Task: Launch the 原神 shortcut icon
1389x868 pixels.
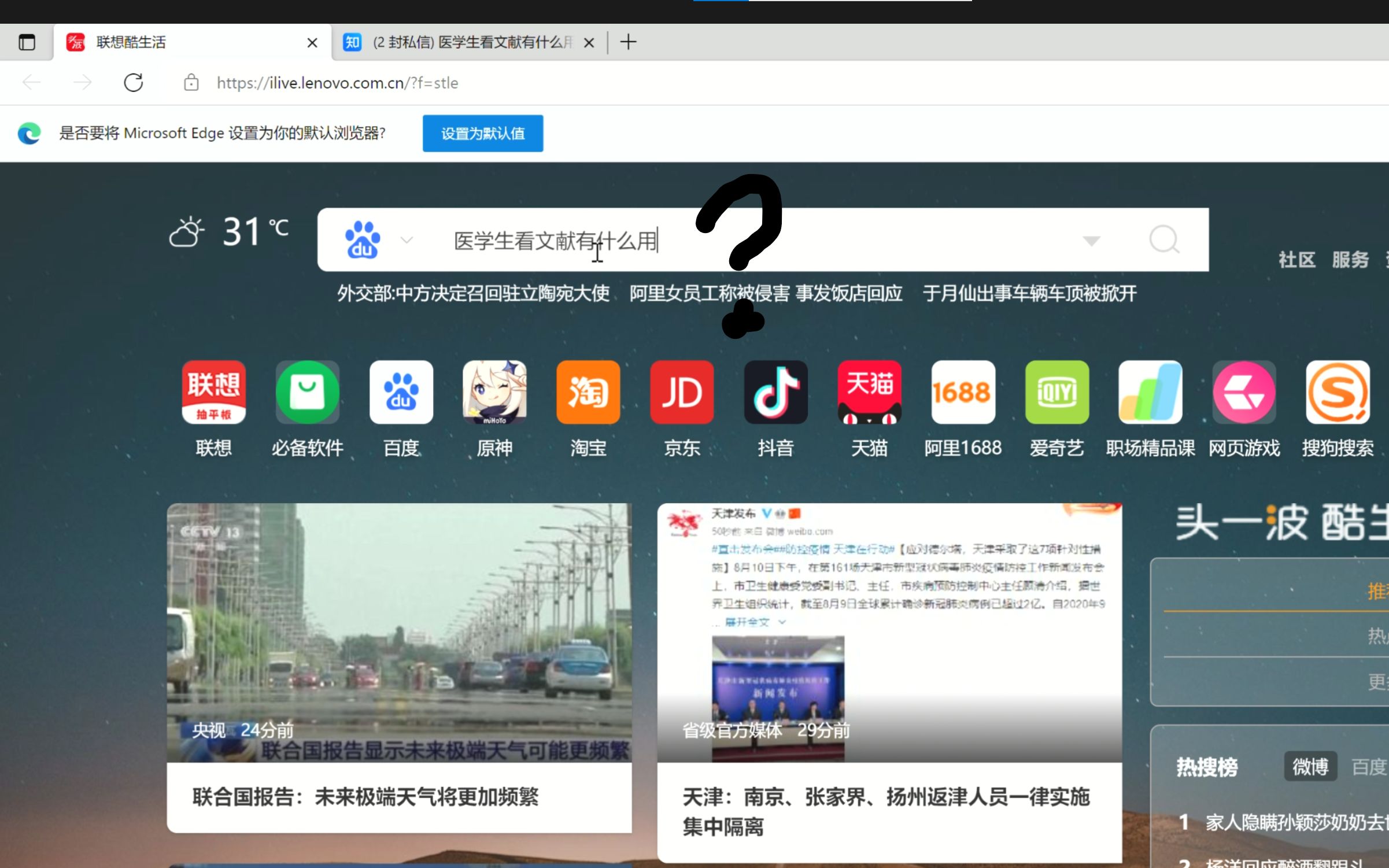Action: 495,392
